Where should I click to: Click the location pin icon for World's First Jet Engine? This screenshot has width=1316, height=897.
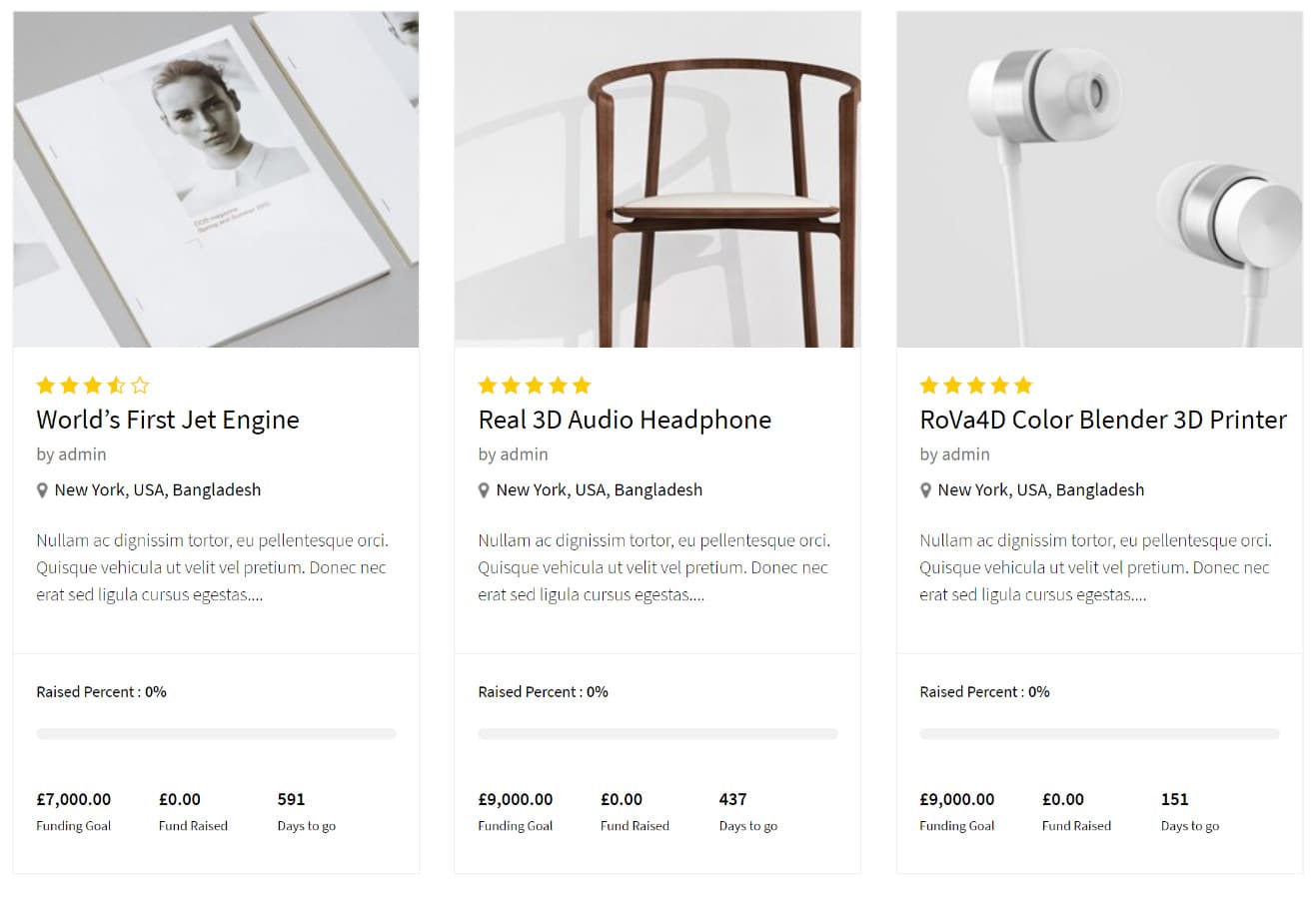pyautogui.click(x=41, y=489)
